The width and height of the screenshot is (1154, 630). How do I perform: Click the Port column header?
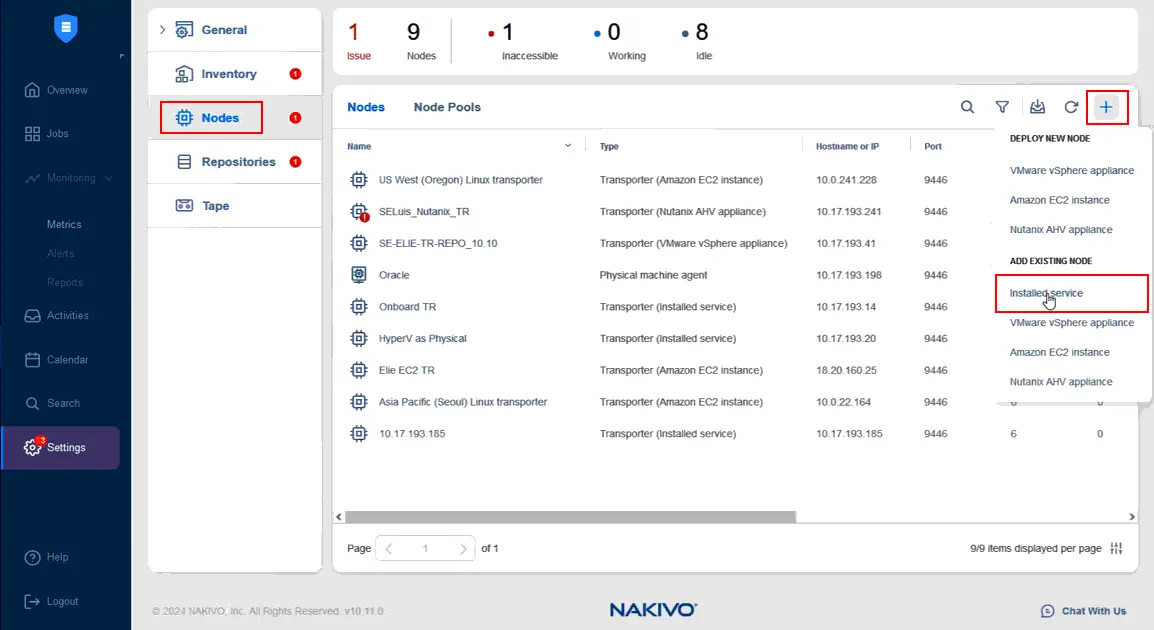tap(932, 146)
